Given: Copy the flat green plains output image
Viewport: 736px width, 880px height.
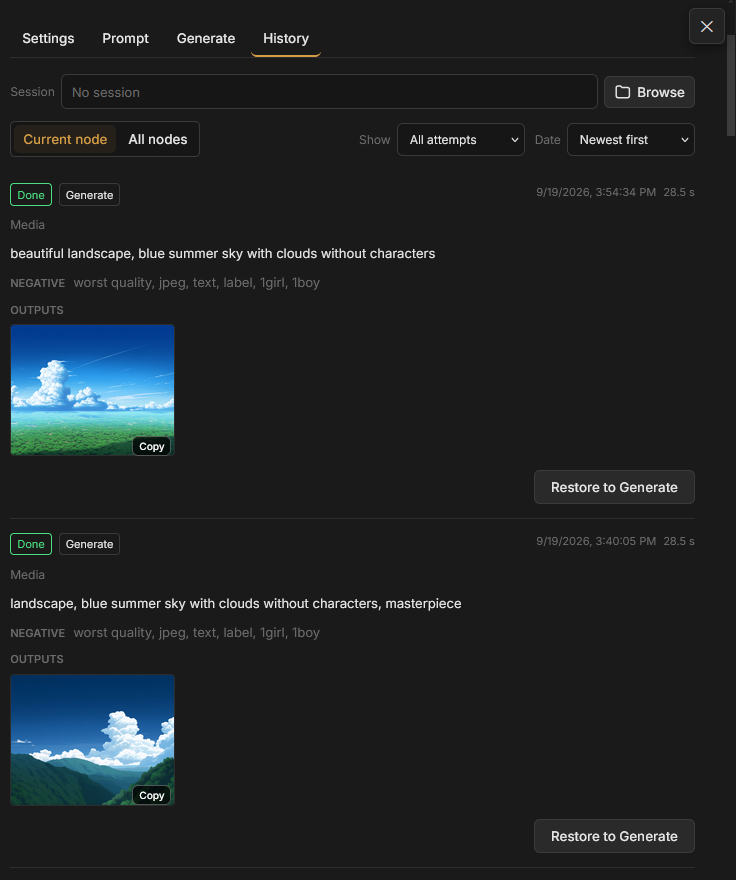Looking at the screenshot, I should (152, 446).
